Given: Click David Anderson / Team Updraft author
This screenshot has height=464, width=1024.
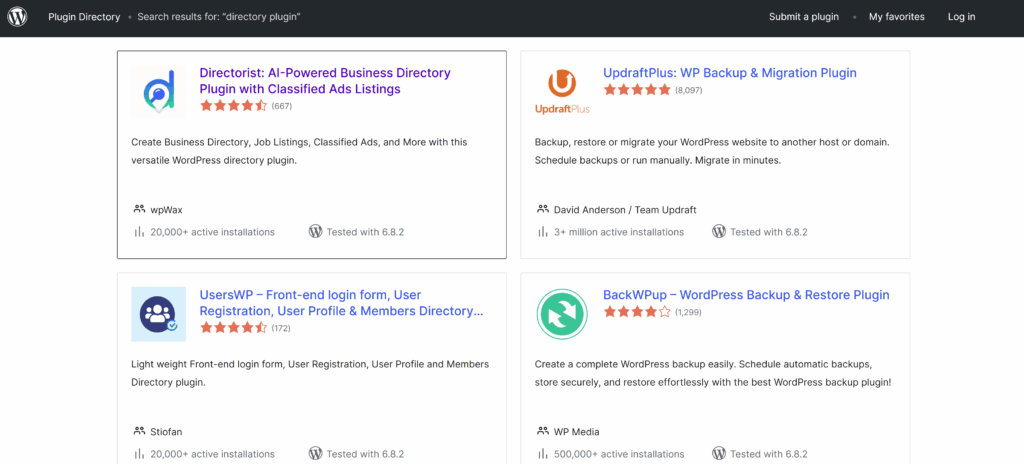Looking at the screenshot, I should pos(625,210).
